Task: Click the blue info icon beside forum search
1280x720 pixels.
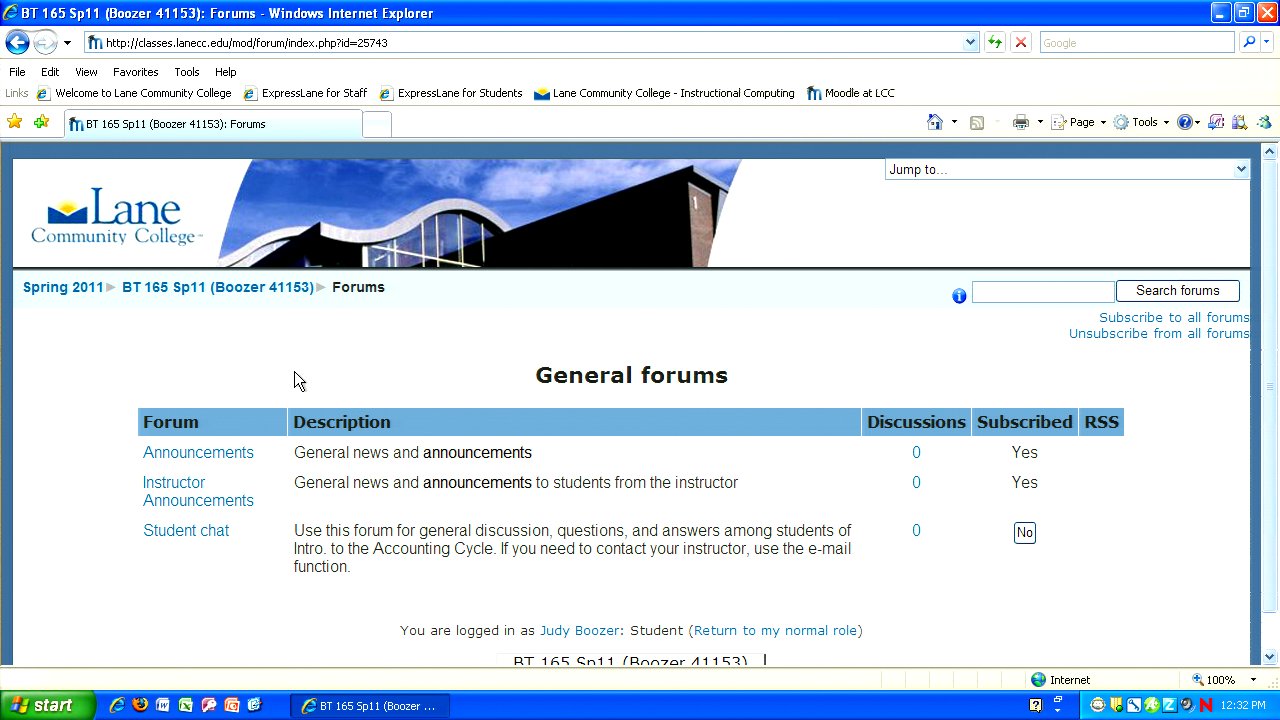Action: point(959,295)
